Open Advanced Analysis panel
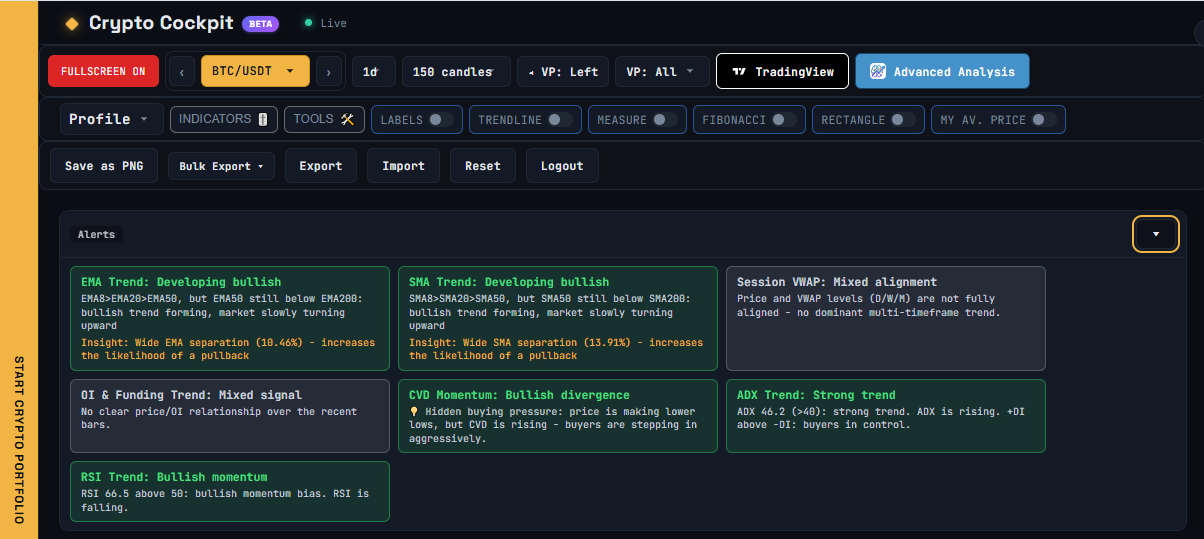Image resolution: width=1204 pixels, height=539 pixels. [x=942, y=72]
